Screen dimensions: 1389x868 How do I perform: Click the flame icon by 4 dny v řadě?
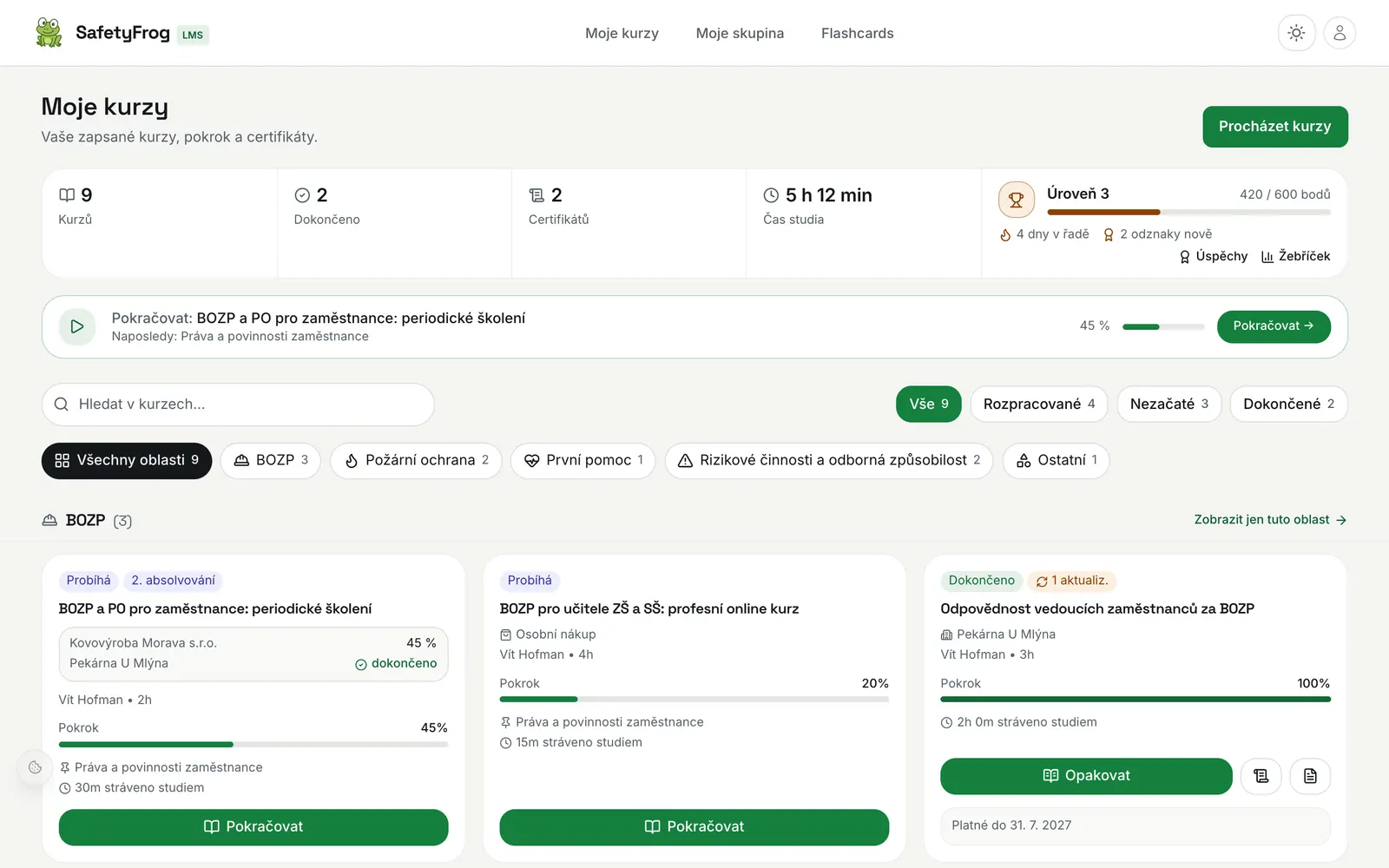click(1005, 234)
